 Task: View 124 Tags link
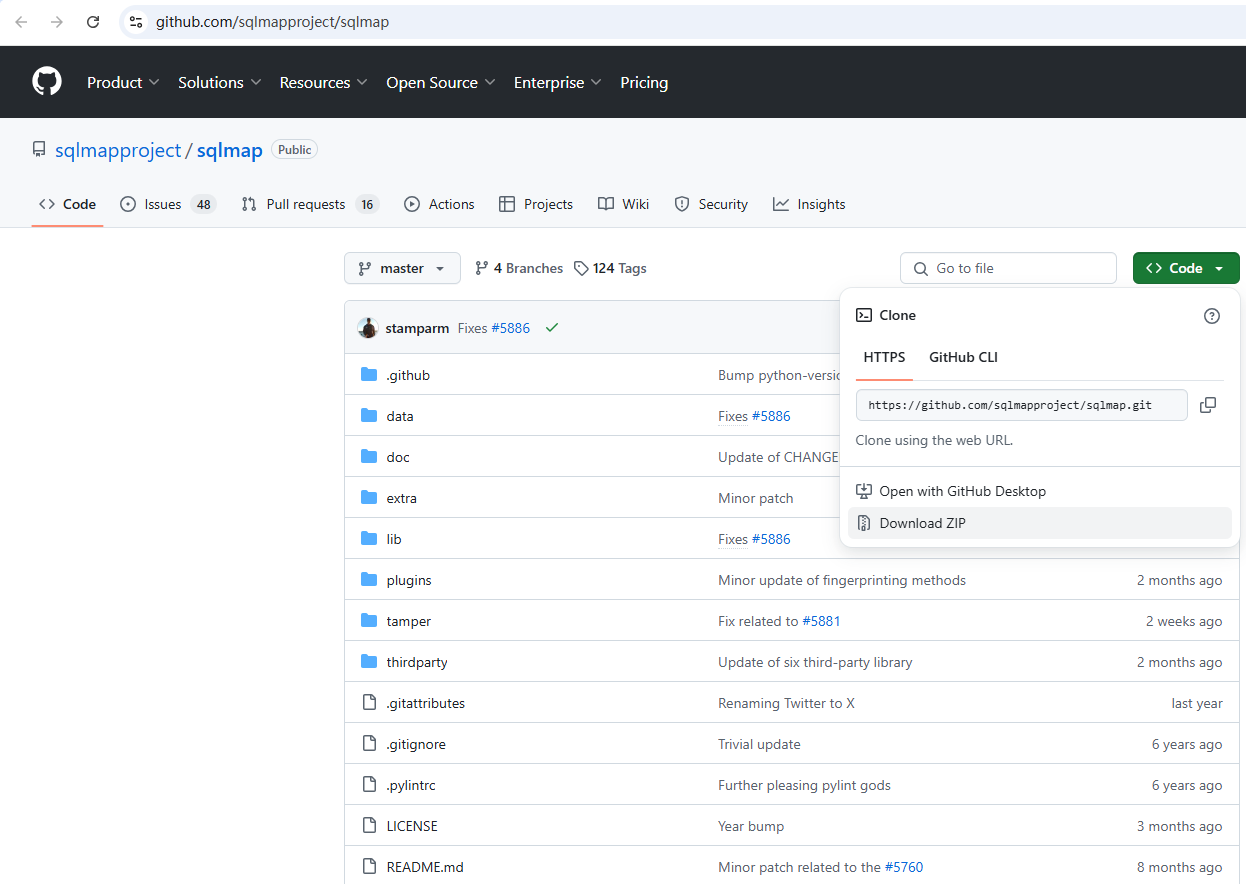pos(610,268)
